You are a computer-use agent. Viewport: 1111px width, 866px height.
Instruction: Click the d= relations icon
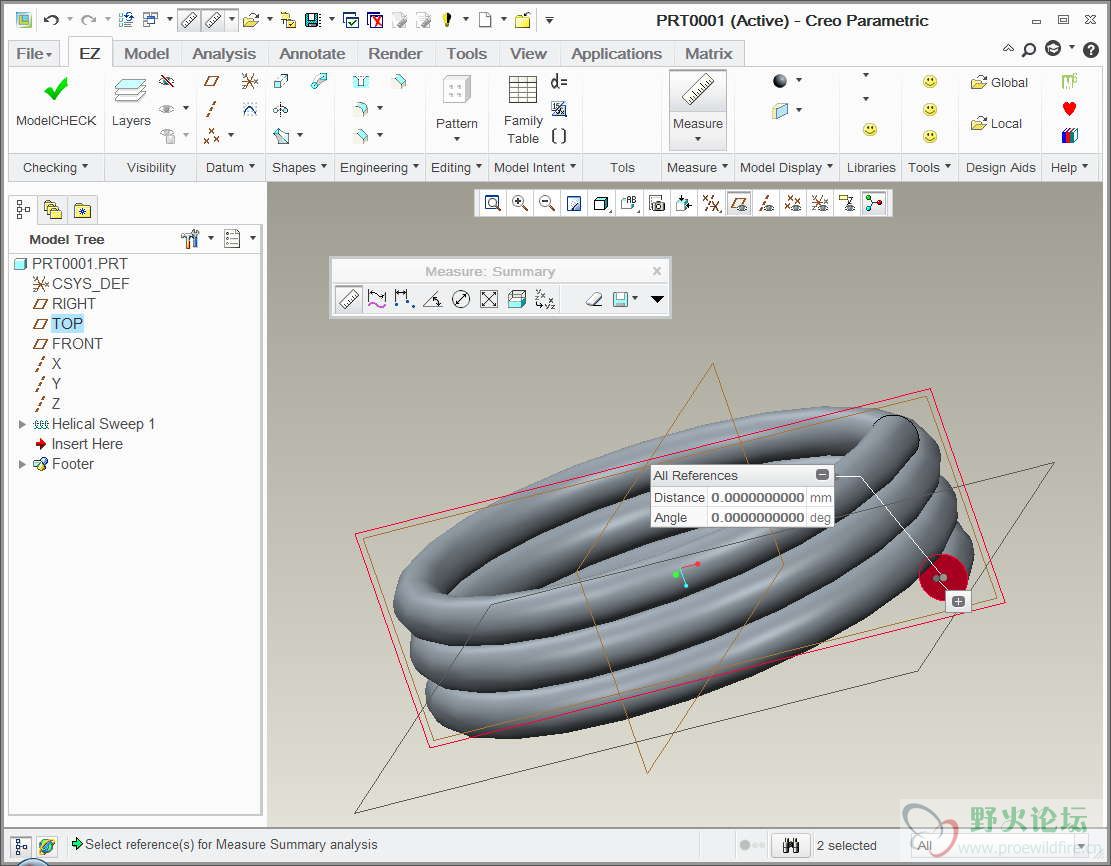coord(559,81)
